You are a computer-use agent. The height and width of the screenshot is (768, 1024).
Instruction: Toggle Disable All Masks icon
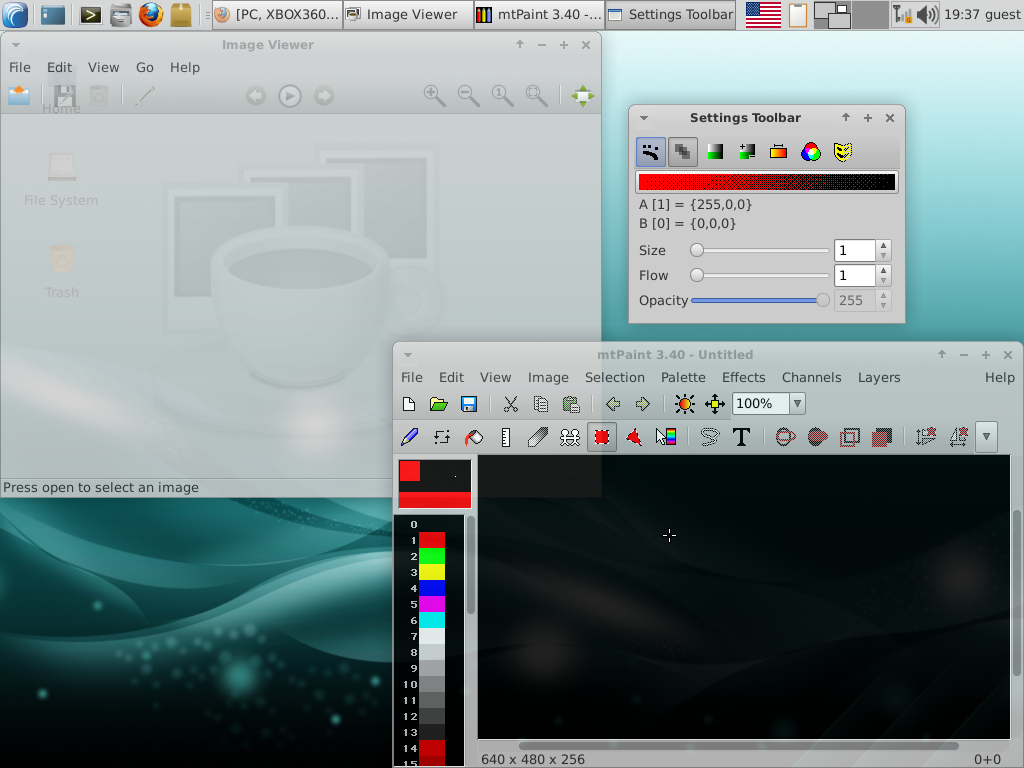[x=842, y=152]
